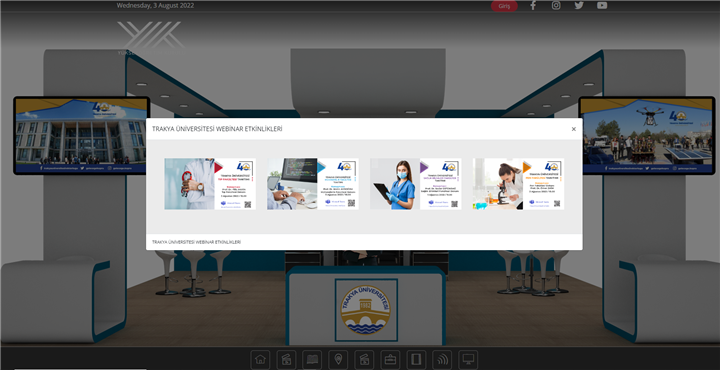Select the door panel icon in bottom toolbar
This screenshot has width=720, height=370.
(x=416, y=359)
